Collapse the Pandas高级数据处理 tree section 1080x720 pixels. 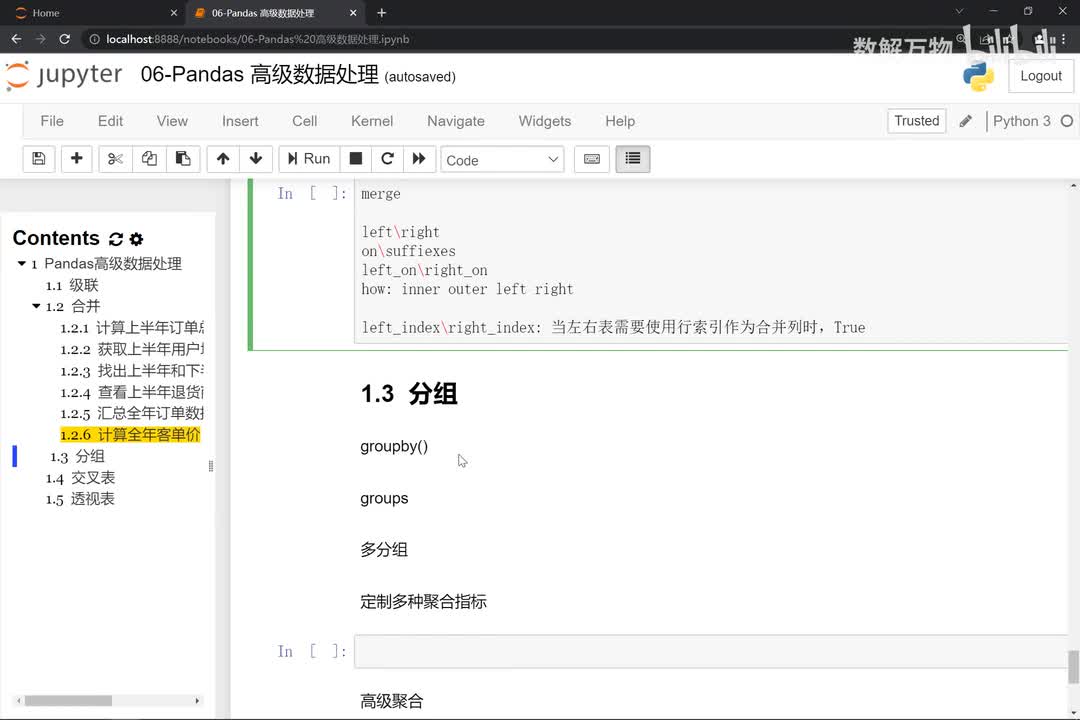pyautogui.click(x=22, y=264)
